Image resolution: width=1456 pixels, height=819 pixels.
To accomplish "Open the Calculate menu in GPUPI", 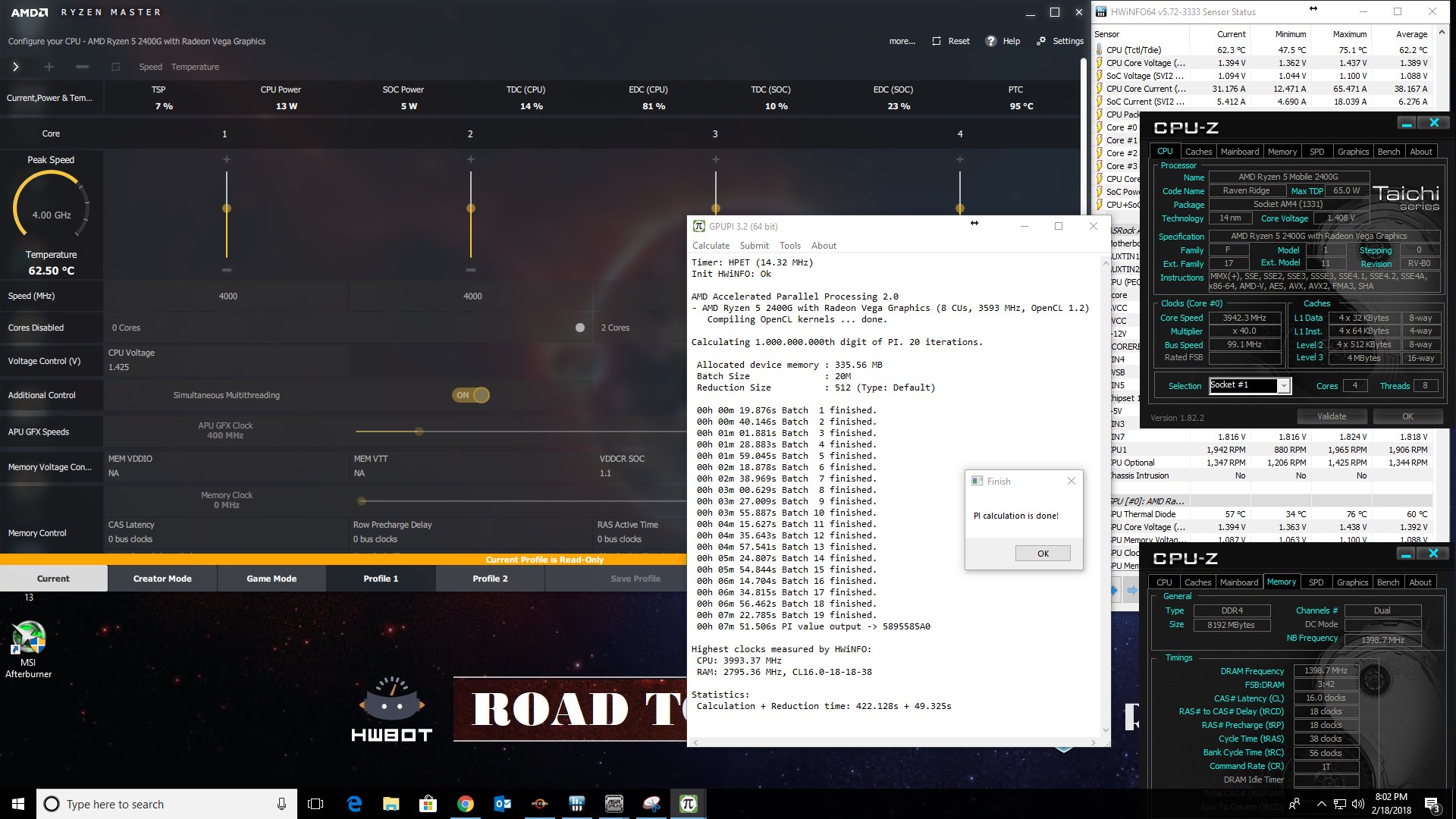I will pos(711,246).
